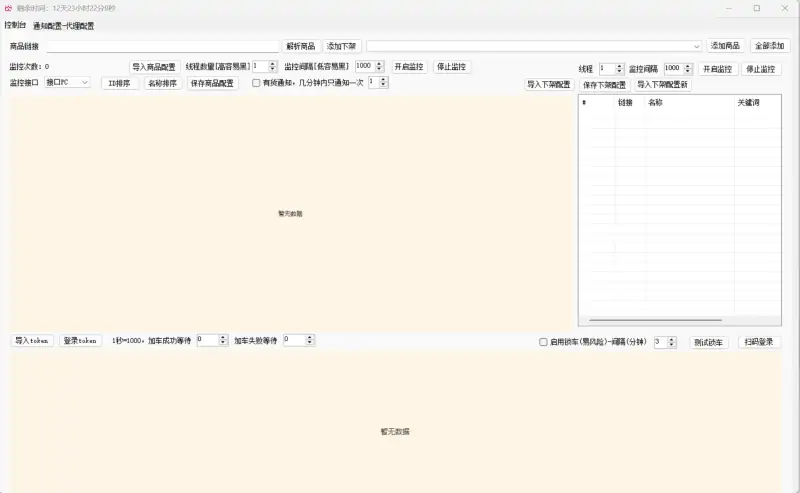800x493 pixels.
Task: Switch to the 控制台 tab
Action: 15,25
